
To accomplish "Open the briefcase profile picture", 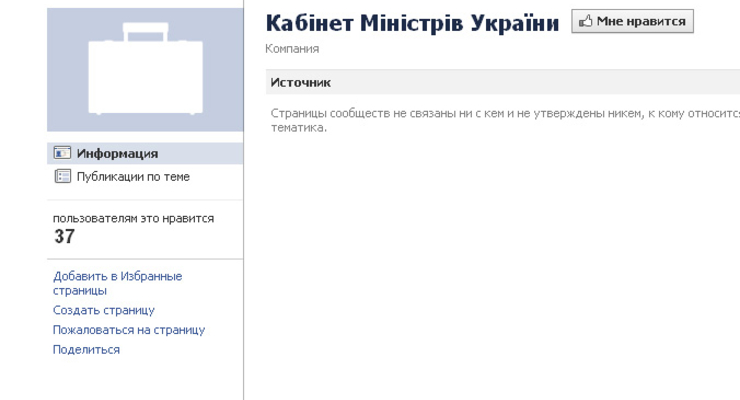I will (x=145, y=69).
